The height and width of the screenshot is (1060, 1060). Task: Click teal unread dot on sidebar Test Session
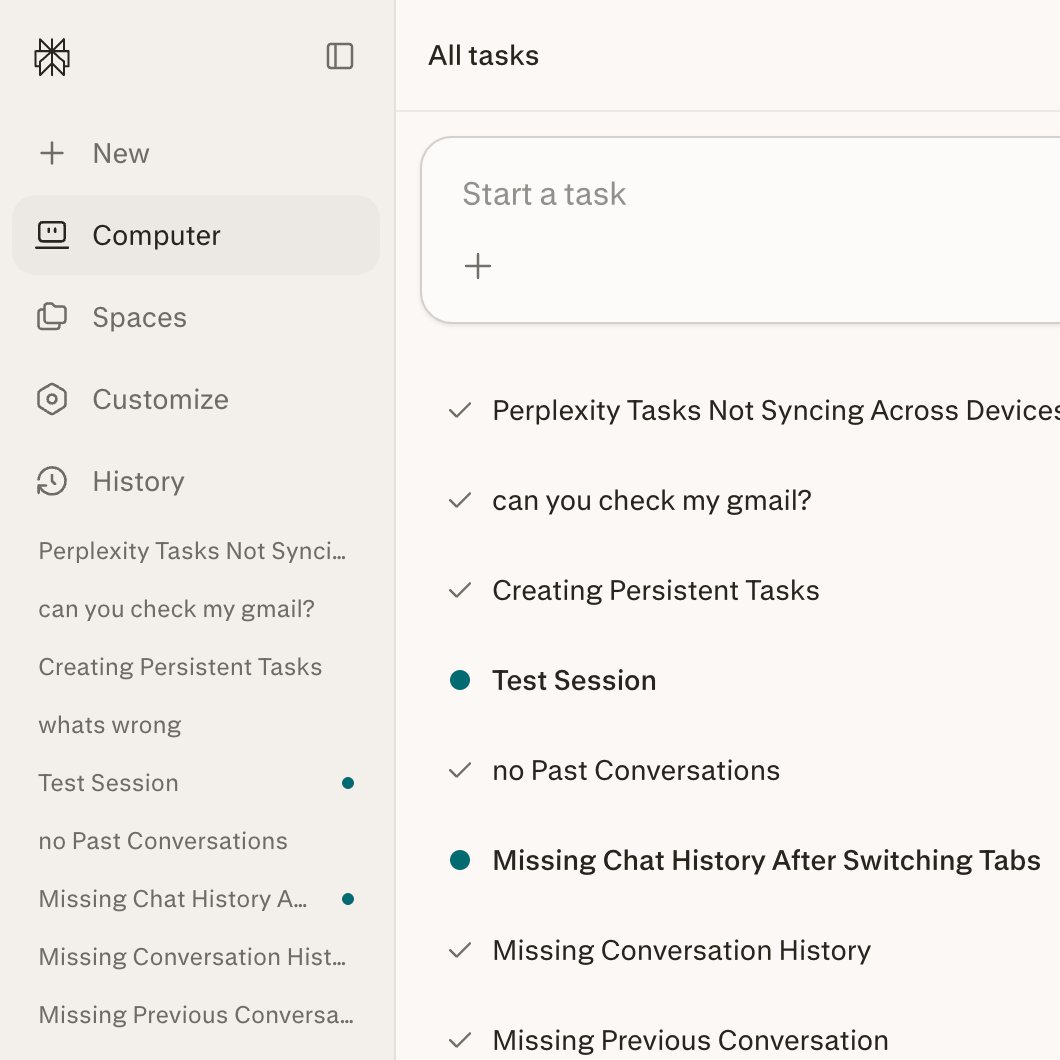348,783
